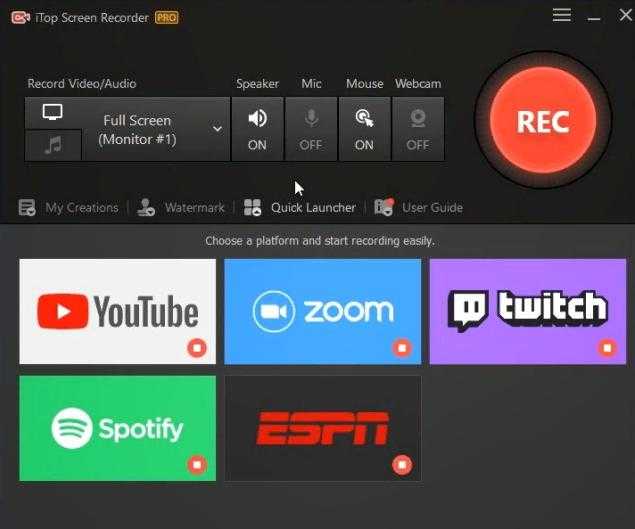Toggle the Mic OFF button
The image size is (635, 529).
click(x=311, y=129)
